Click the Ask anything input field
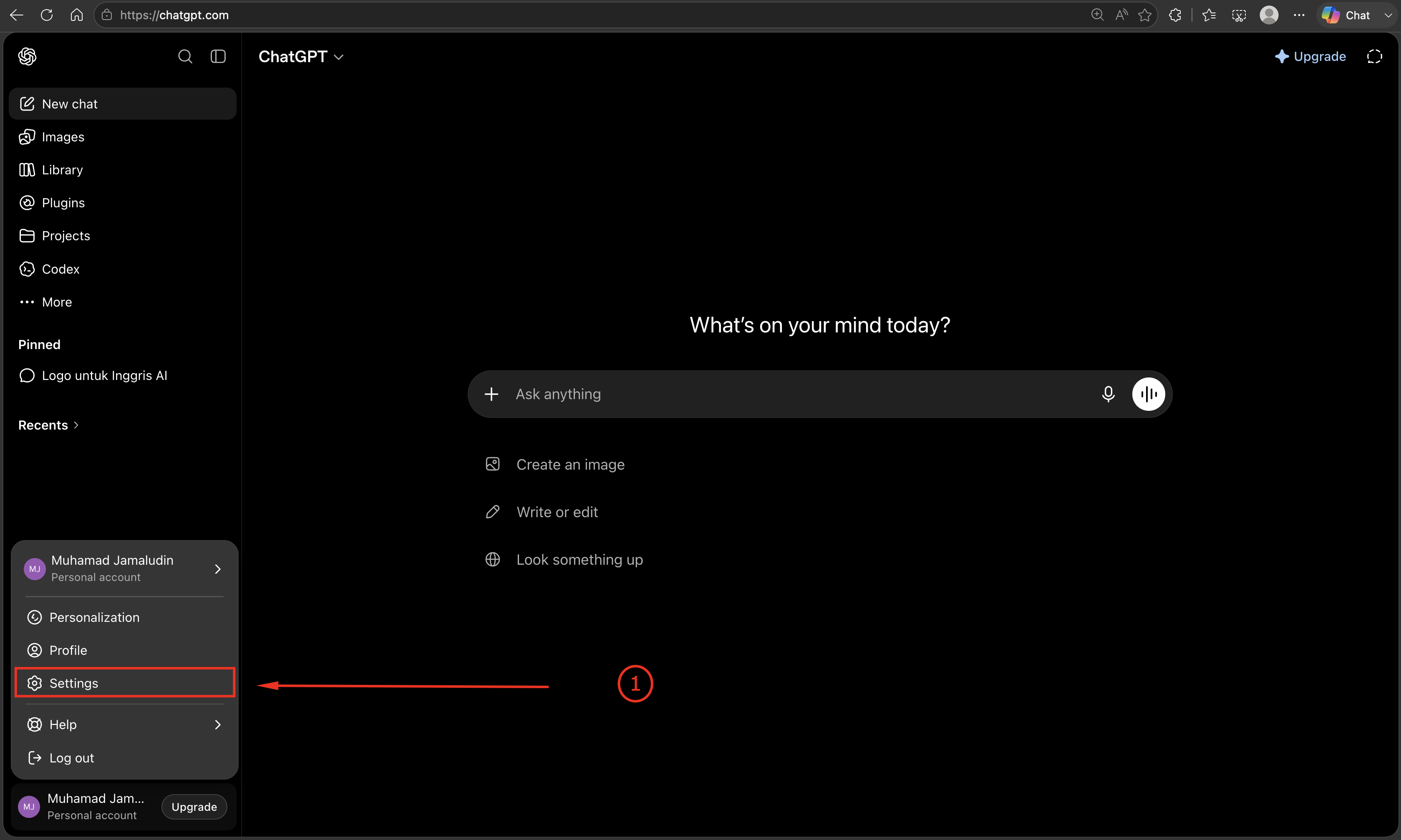This screenshot has height=840, width=1401. (x=798, y=394)
